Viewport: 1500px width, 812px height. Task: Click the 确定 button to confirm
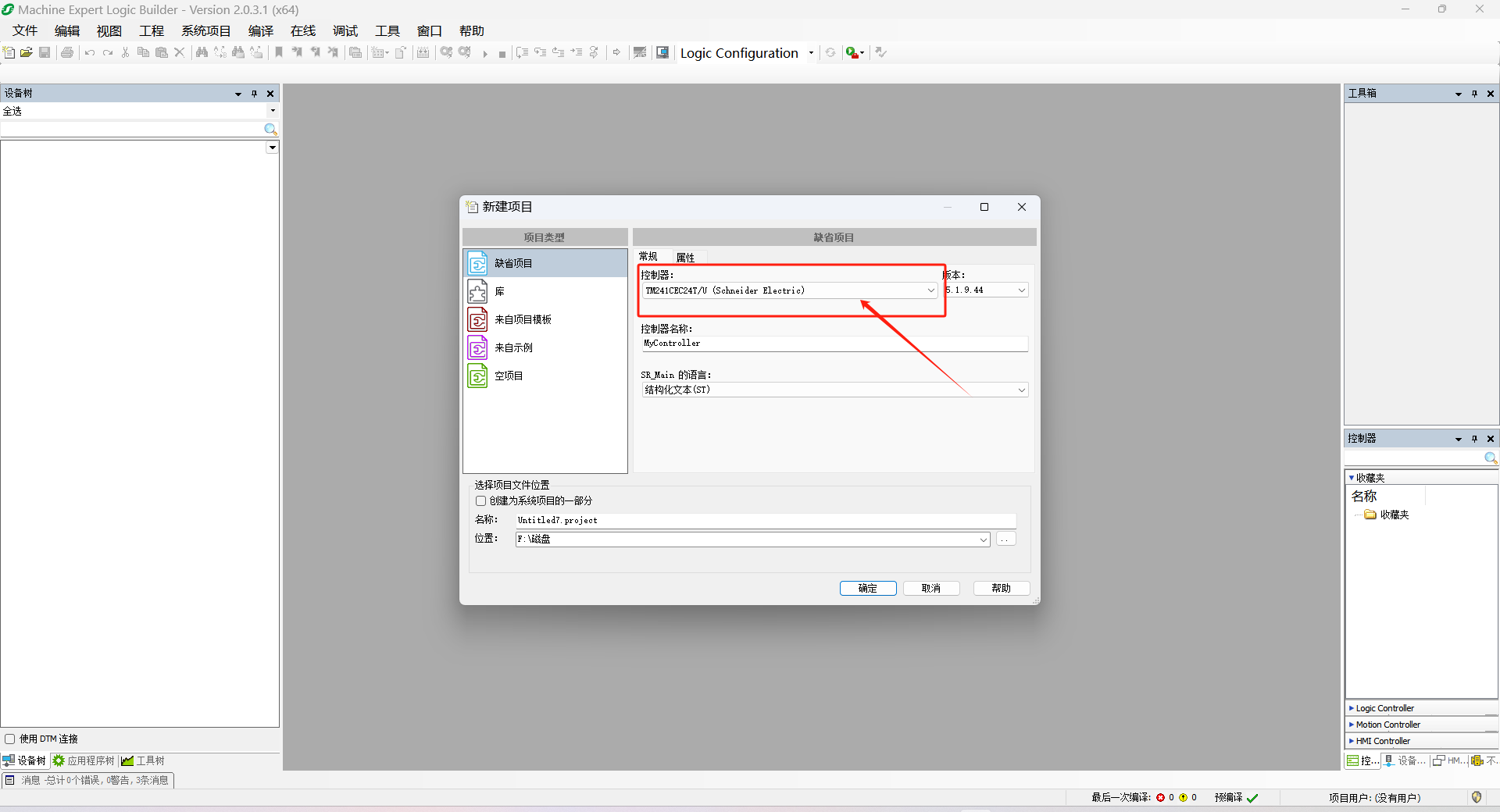coord(868,588)
